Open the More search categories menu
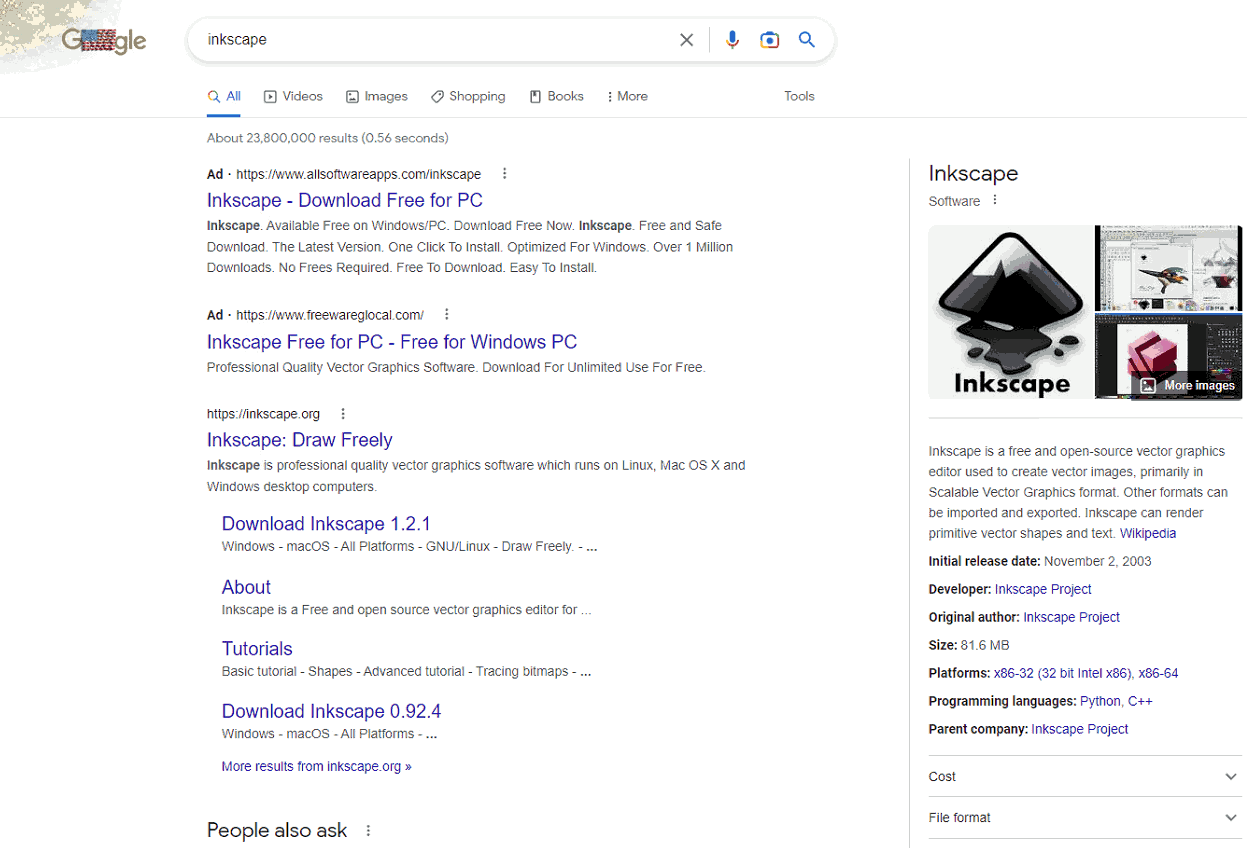Screen dimensions: 1247x848 click(627, 96)
